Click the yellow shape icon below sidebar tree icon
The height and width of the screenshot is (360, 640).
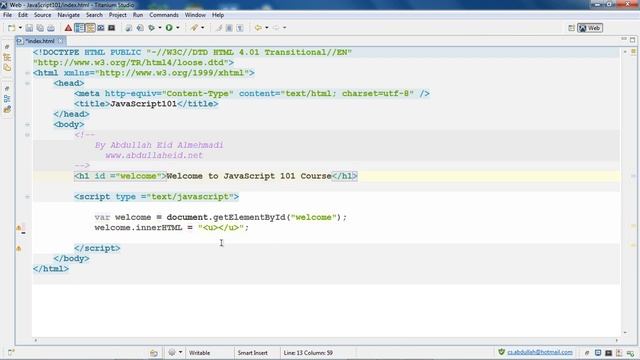click(x=7, y=67)
